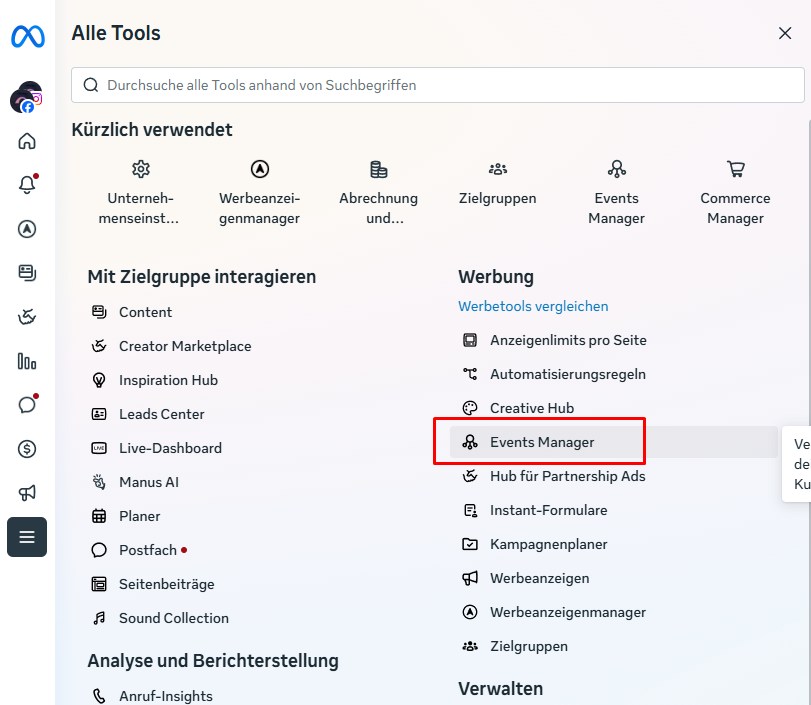Open Werbeanzeigen list item
811x705 pixels.
tap(526, 578)
